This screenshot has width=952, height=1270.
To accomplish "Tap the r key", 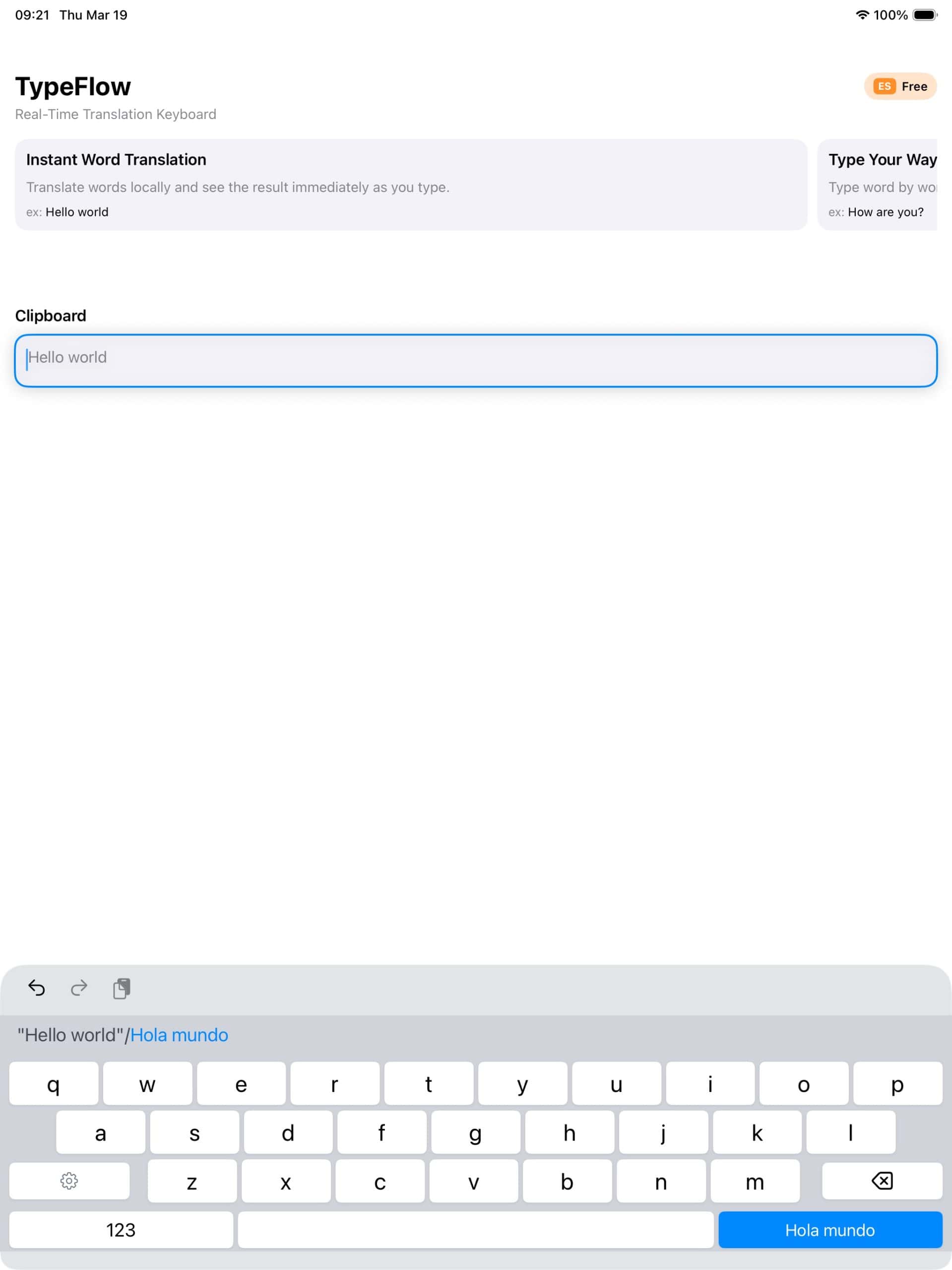I will click(x=335, y=1083).
